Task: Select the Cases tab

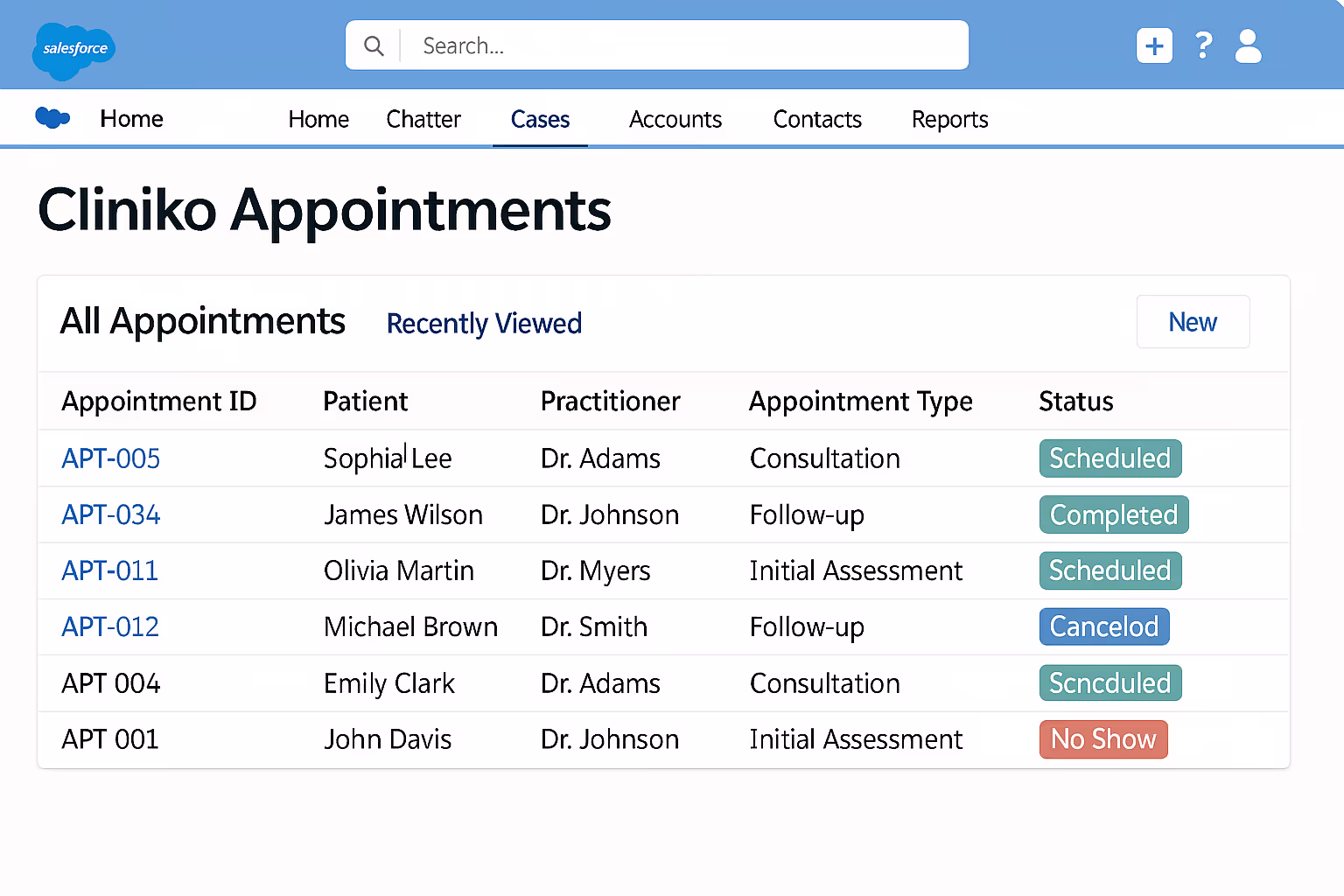Action: (x=540, y=119)
